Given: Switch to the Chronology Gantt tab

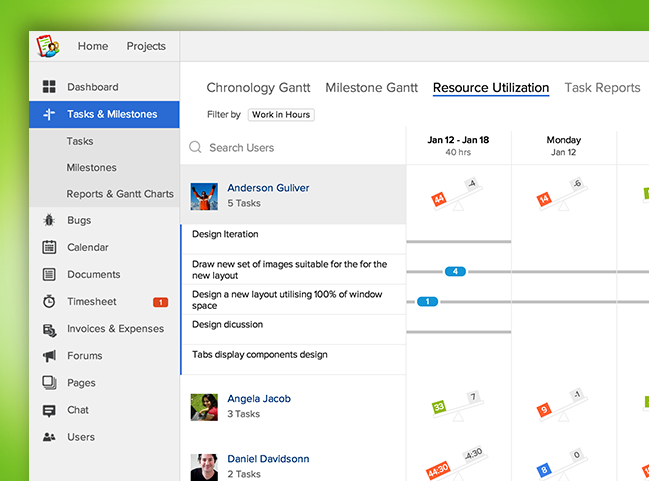Looking at the screenshot, I should [258, 88].
